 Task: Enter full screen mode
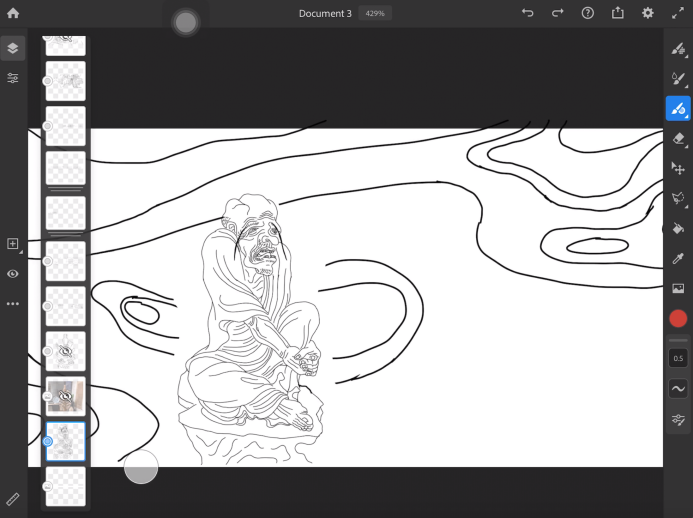click(x=678, y=13)
